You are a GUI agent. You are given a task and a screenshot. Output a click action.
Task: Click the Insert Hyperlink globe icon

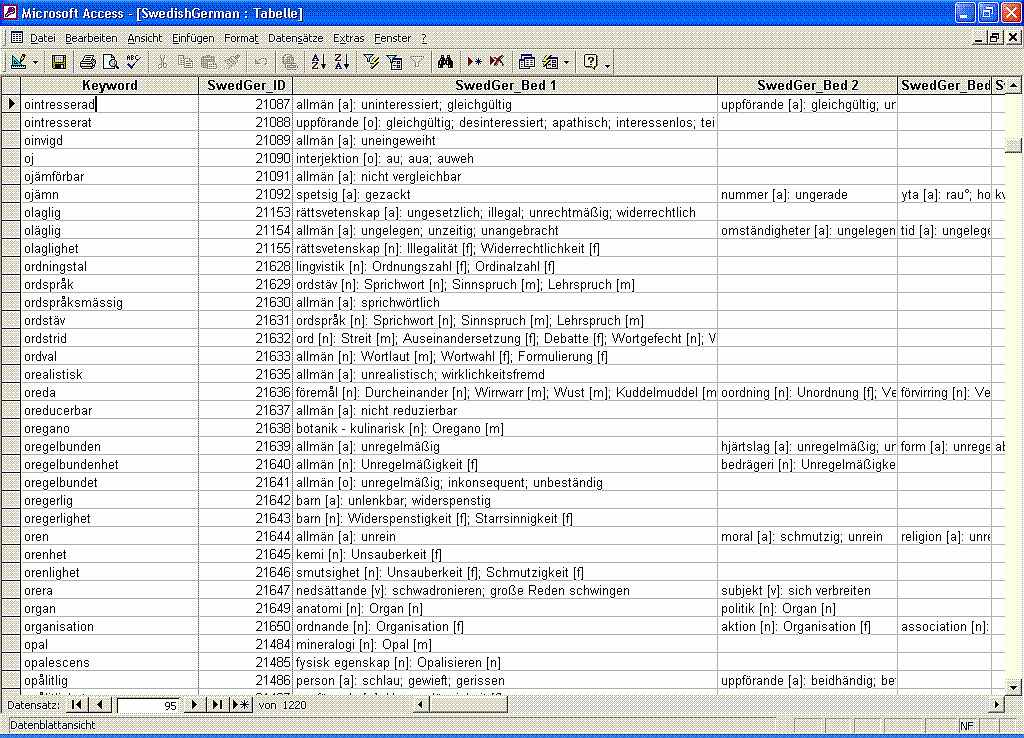[289, 62]
